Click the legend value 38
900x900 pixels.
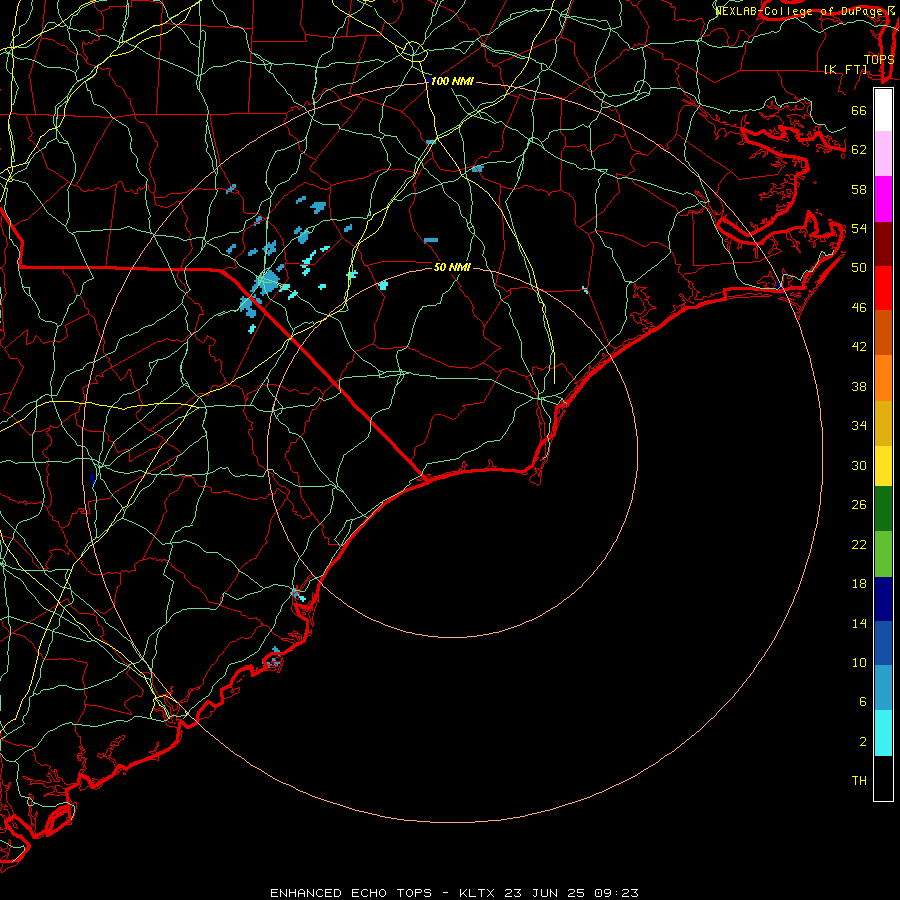pos(859,386)
